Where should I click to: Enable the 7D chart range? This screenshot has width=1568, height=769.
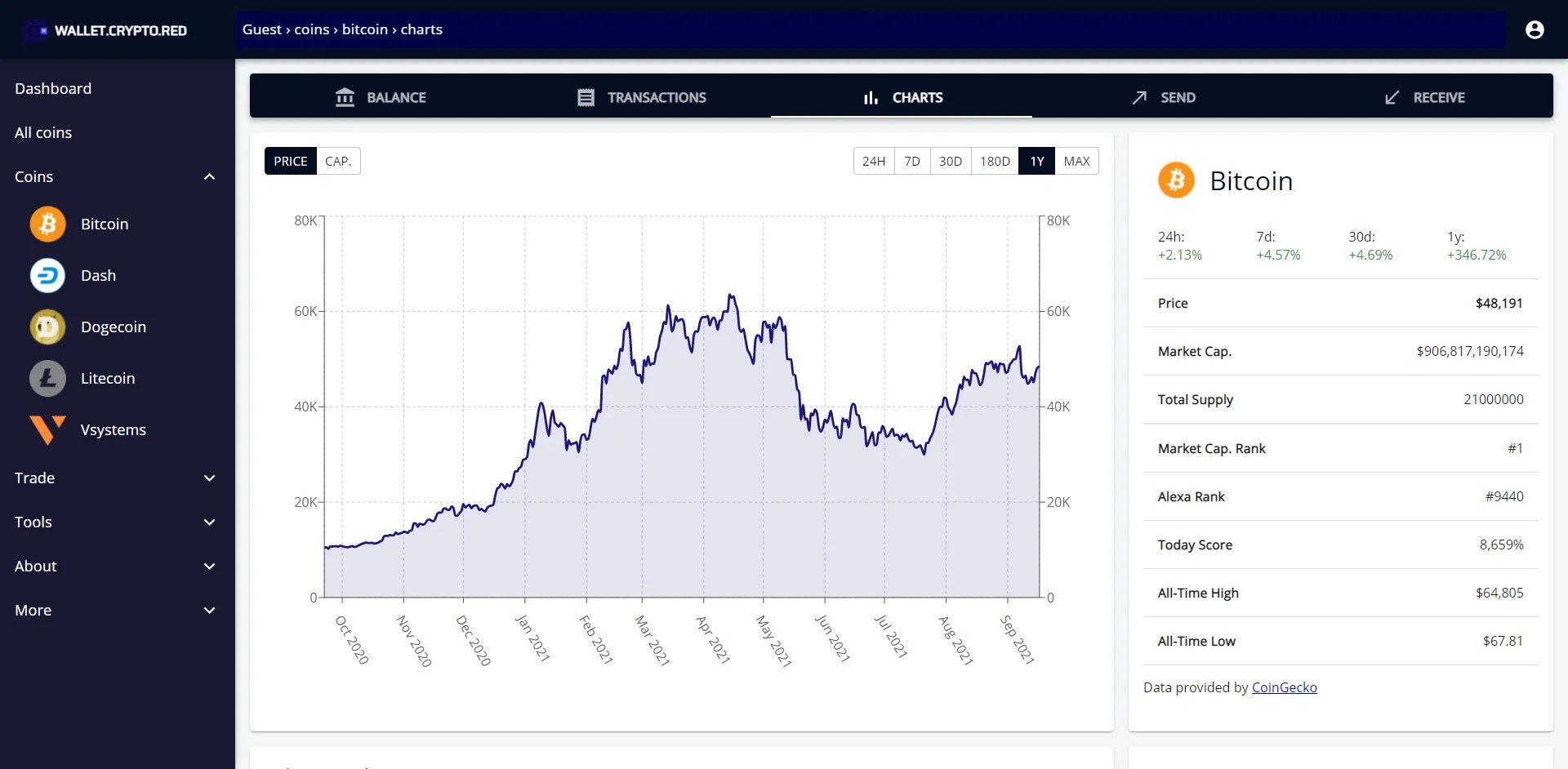[x=912, y=161]
